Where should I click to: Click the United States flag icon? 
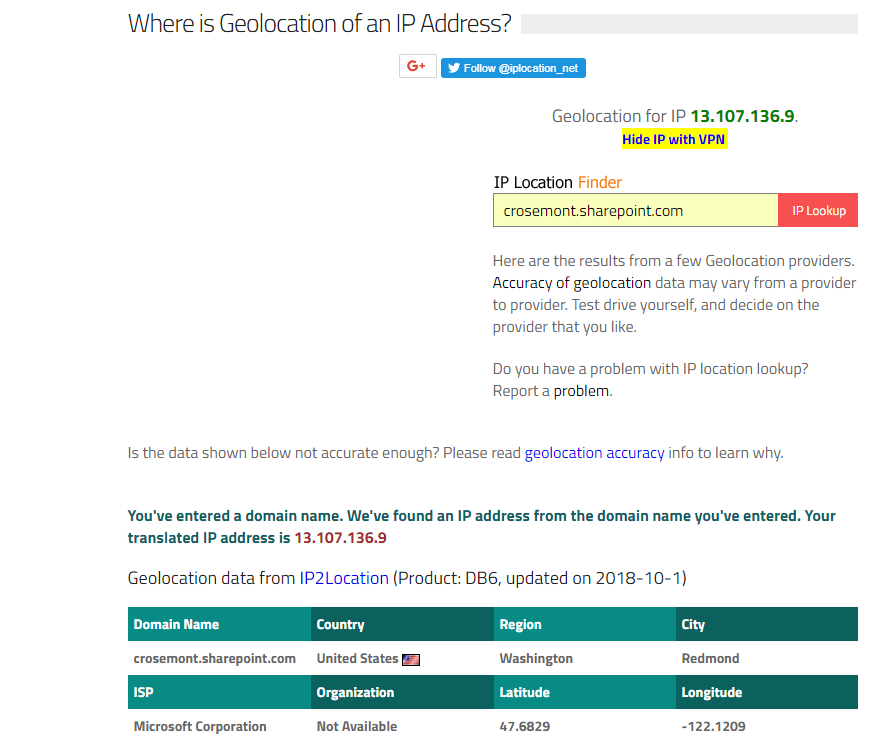click(411, 659)
